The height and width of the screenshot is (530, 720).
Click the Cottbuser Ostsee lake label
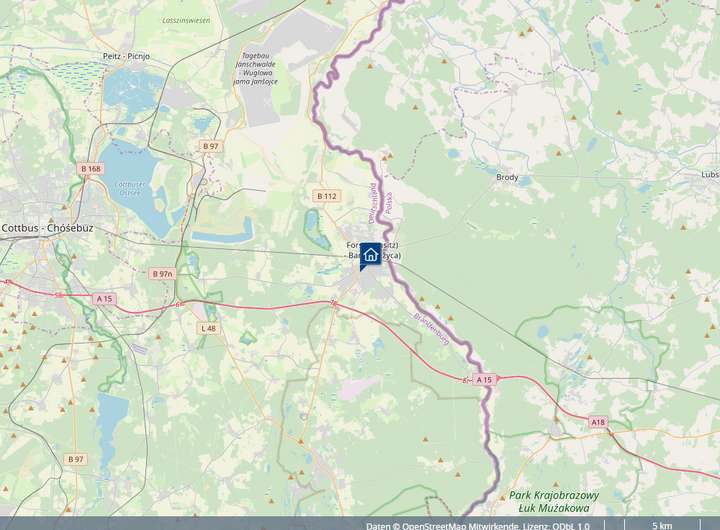[129, 188]
